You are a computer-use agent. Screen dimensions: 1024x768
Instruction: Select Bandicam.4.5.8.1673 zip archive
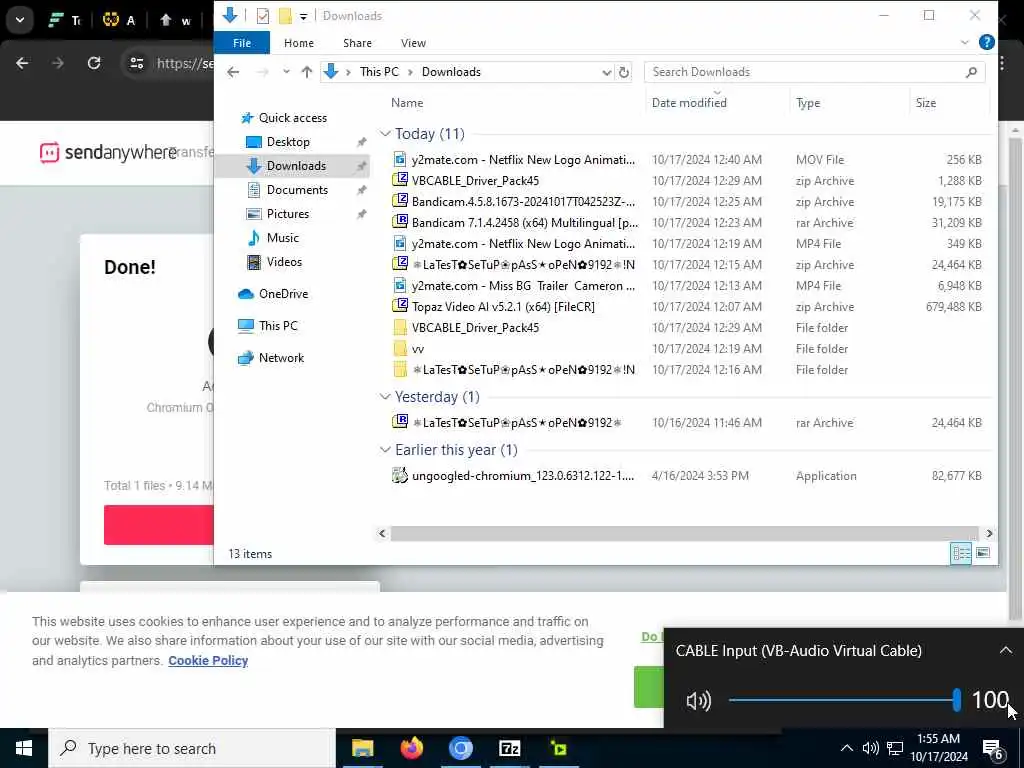(523, 202)
